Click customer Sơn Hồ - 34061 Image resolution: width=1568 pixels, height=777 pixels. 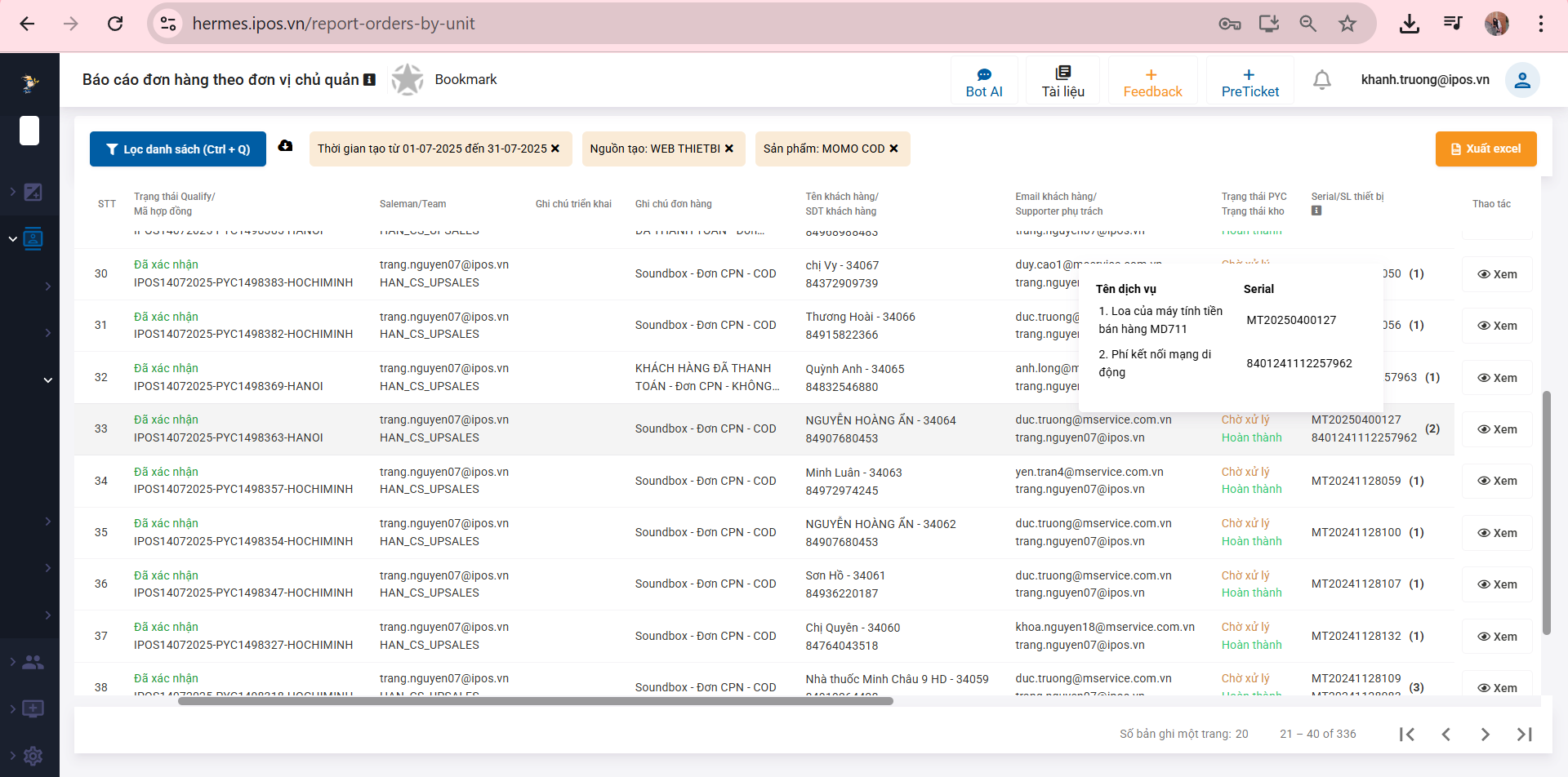845,575
